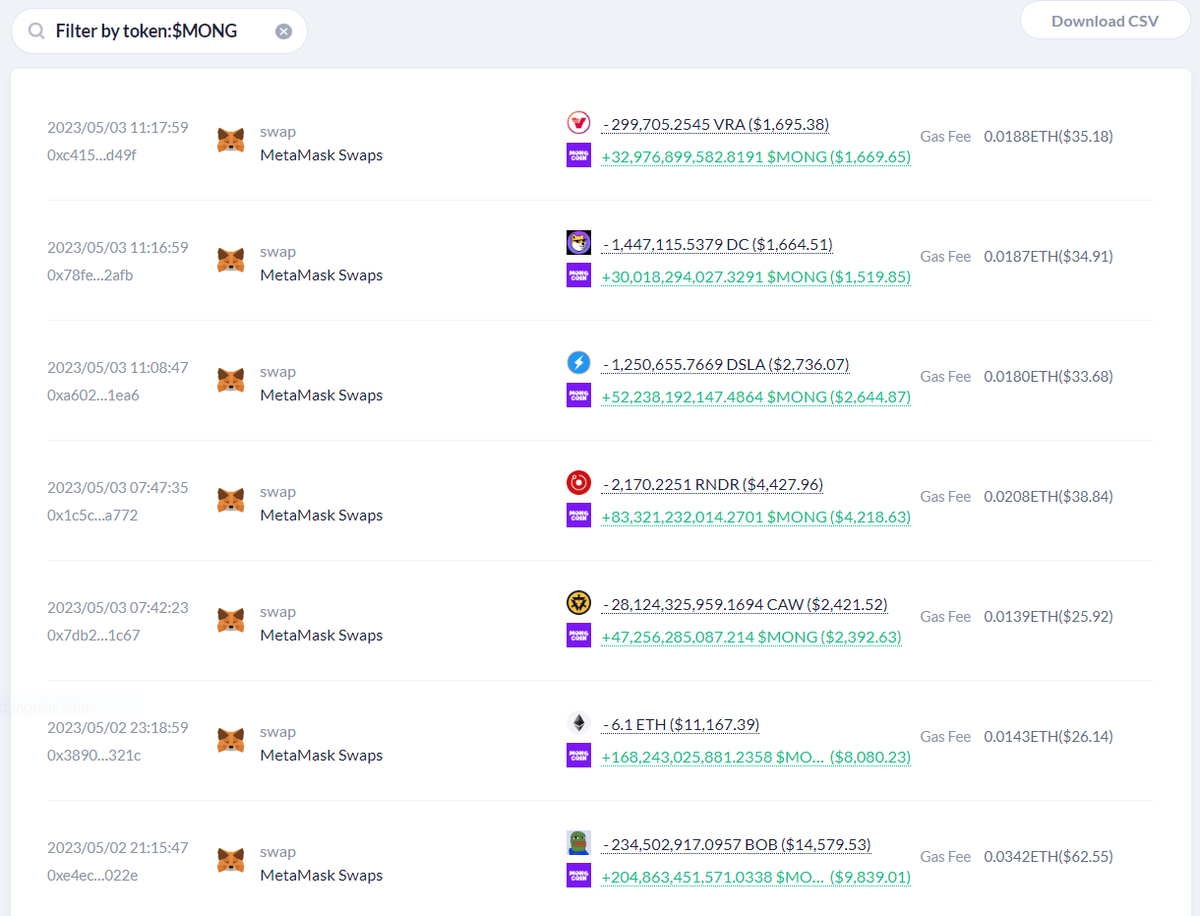
Task: Open +47,256,285,087.214 $MONG amount link
Action: coord(751,637)
